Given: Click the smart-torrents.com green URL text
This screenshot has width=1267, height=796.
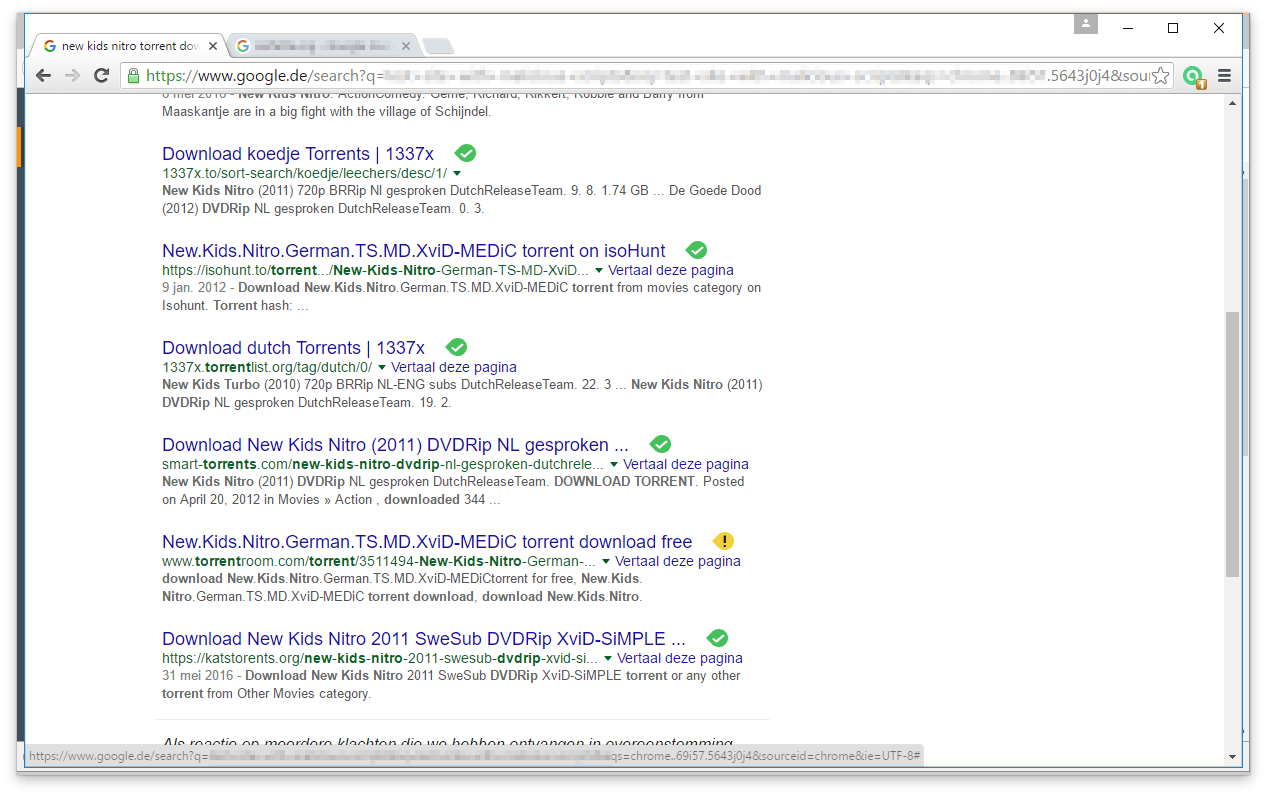Looking at the screenshot, I should (383, 464).
